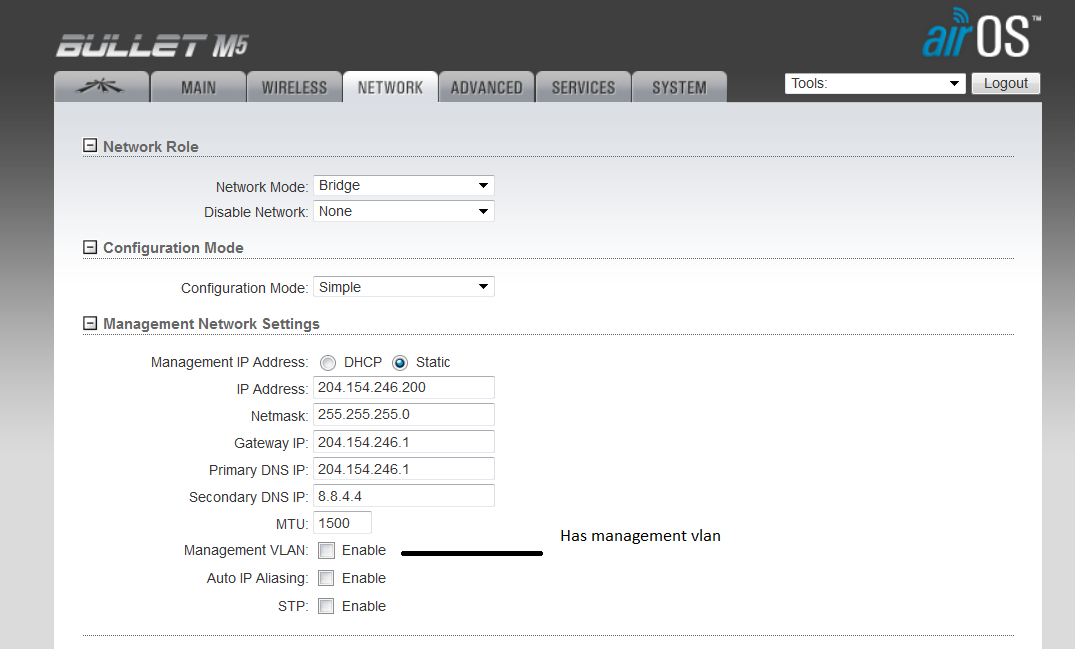The height and width of the screenshot is (649, 1075).
Task: Open the Network Mode dropdown
Action: coord(404,186)
